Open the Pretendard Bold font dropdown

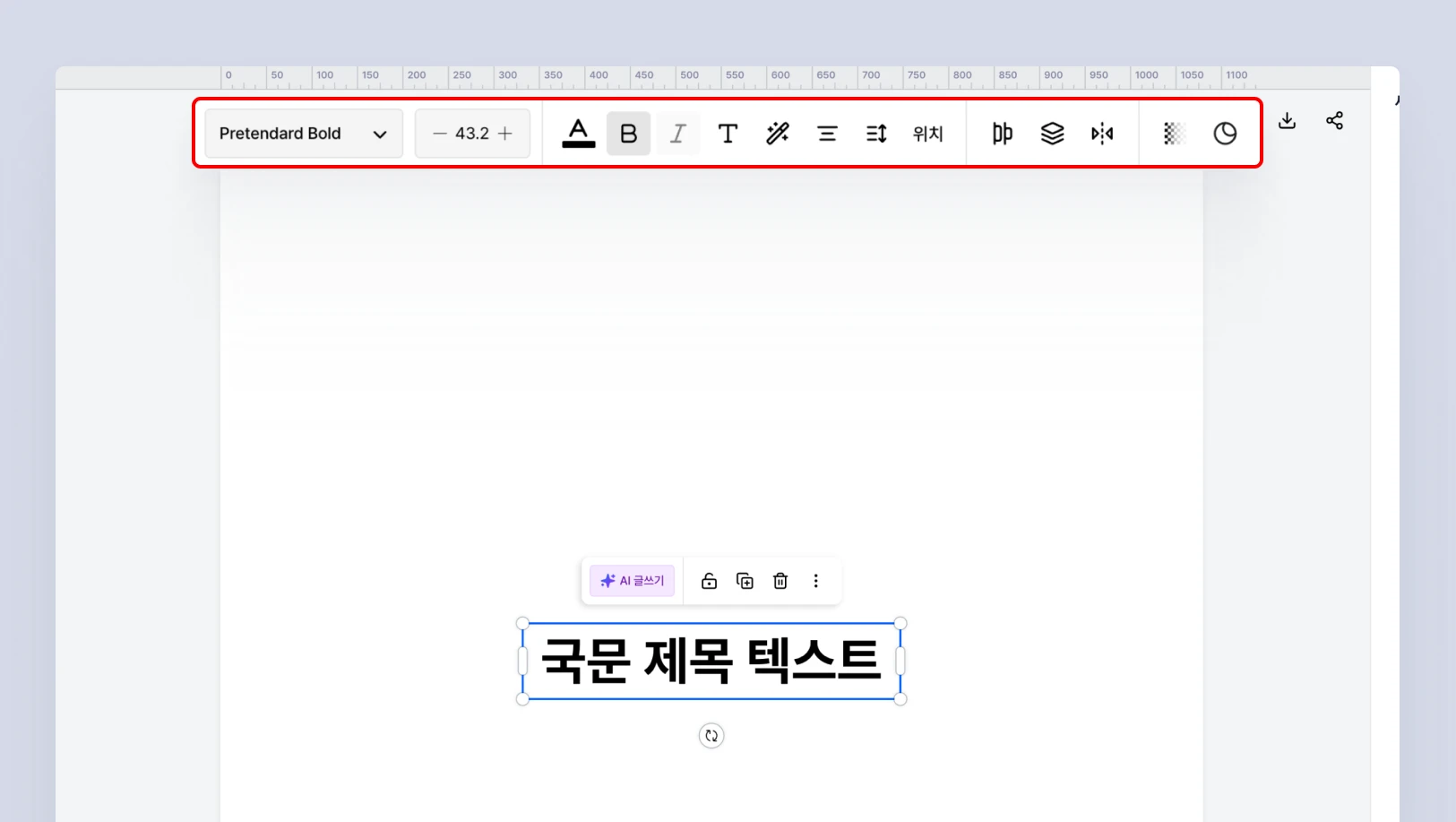(304, 134)
